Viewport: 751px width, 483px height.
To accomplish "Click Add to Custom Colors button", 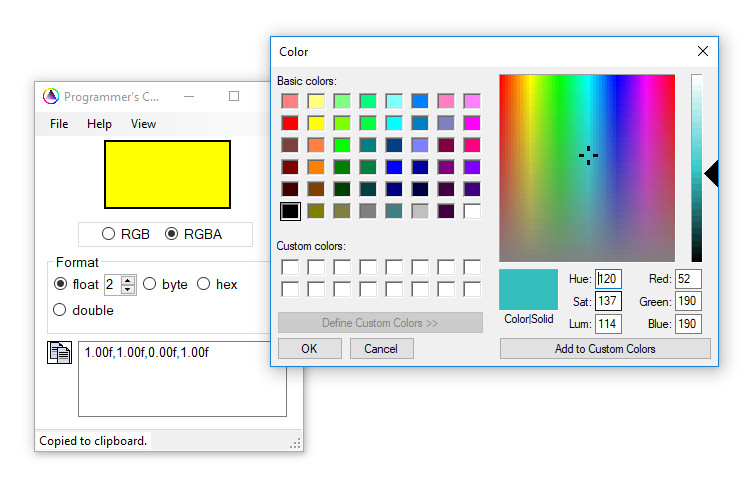I will pos(605,348).
